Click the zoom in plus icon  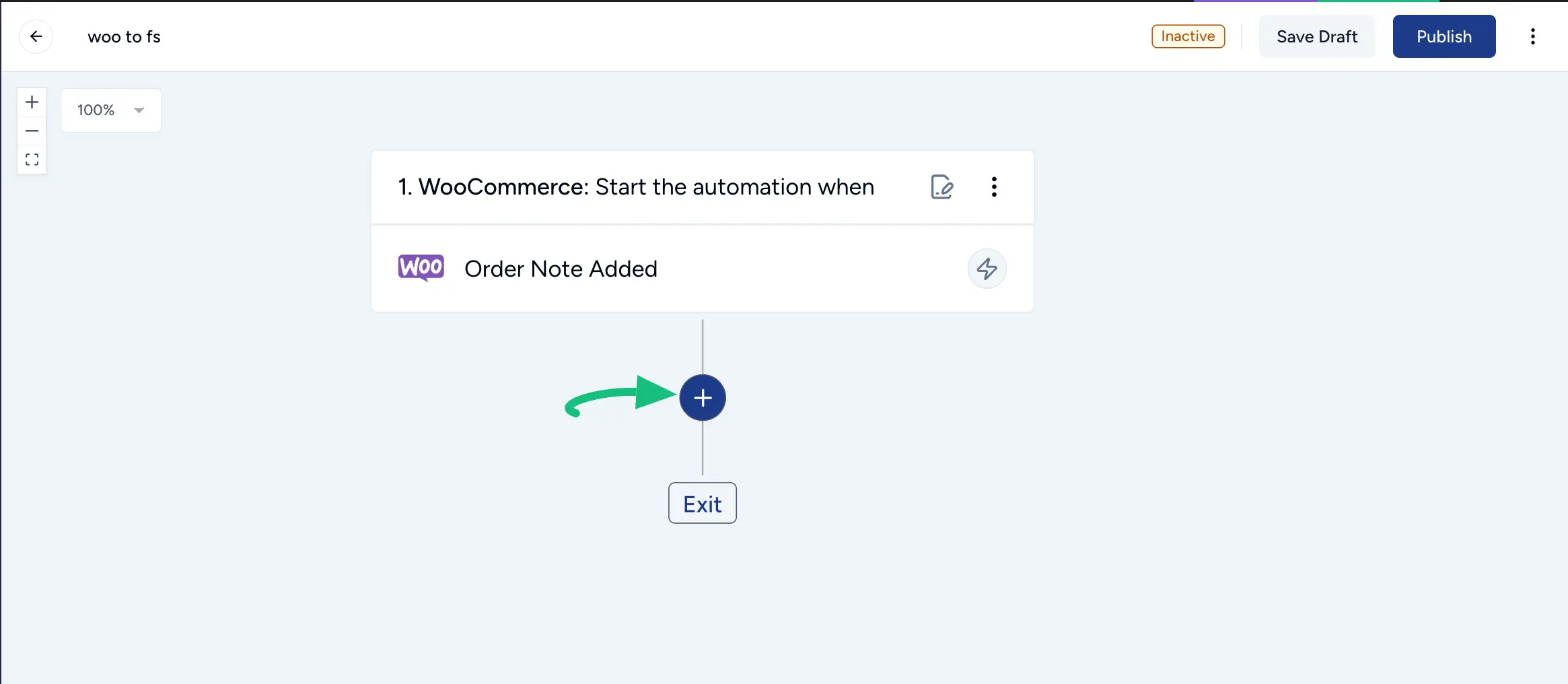[32, 102]
